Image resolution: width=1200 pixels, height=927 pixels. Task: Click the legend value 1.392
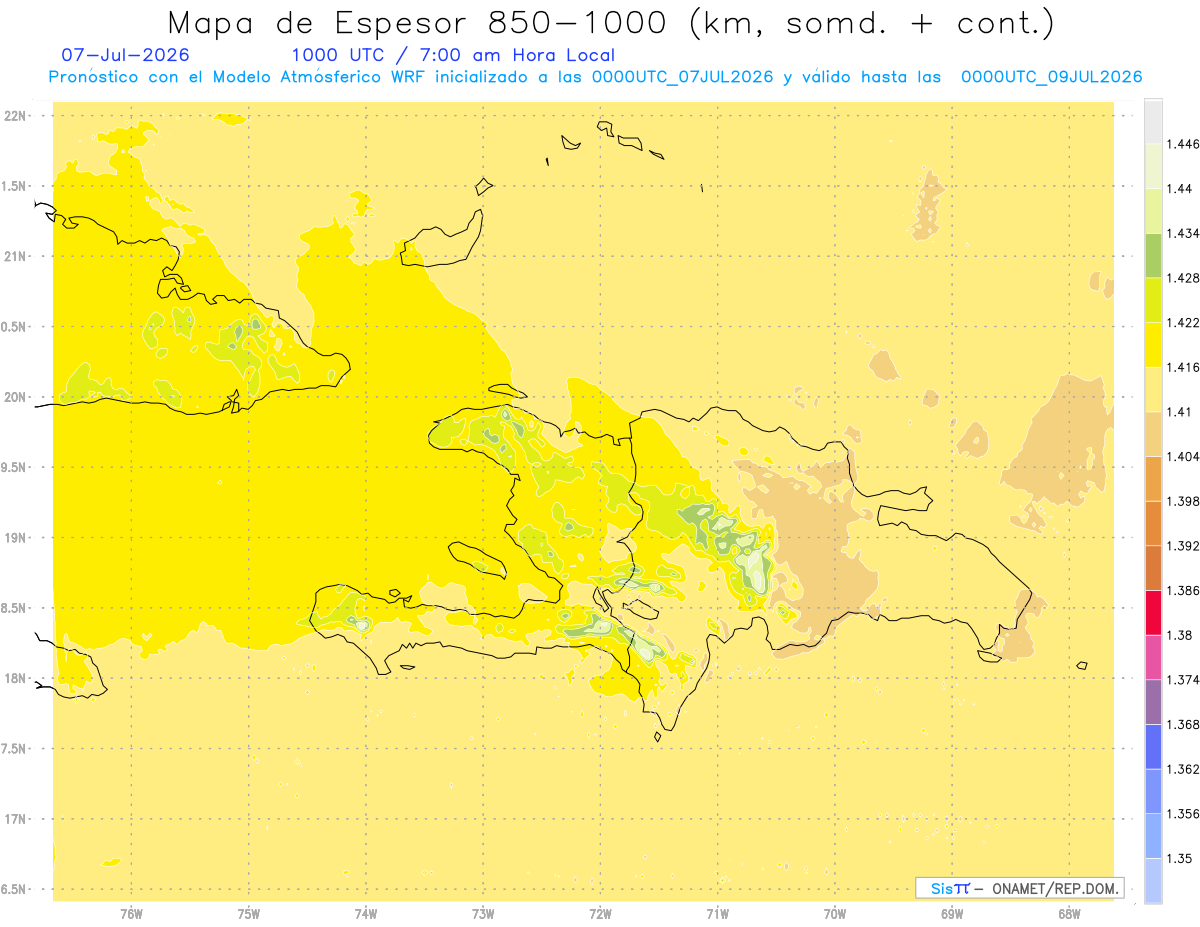tap(1183, 546)
